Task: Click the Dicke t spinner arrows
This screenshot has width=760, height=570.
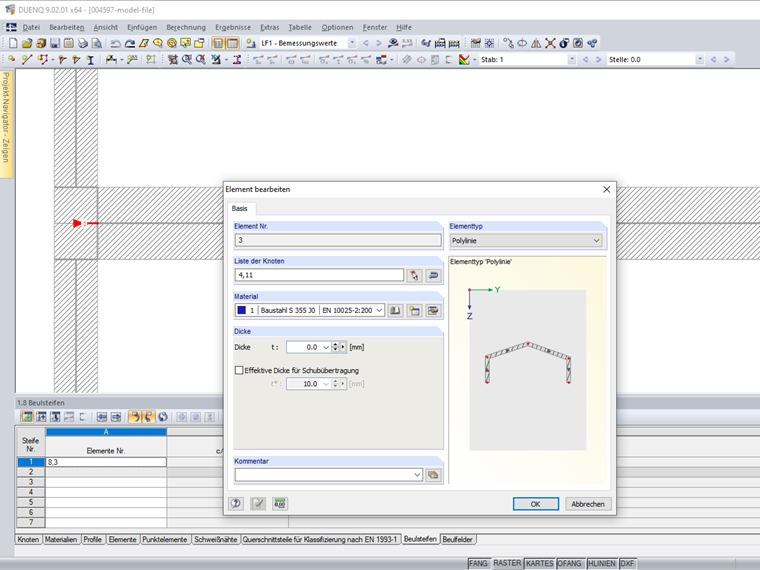Action: [x=335, y=347]
